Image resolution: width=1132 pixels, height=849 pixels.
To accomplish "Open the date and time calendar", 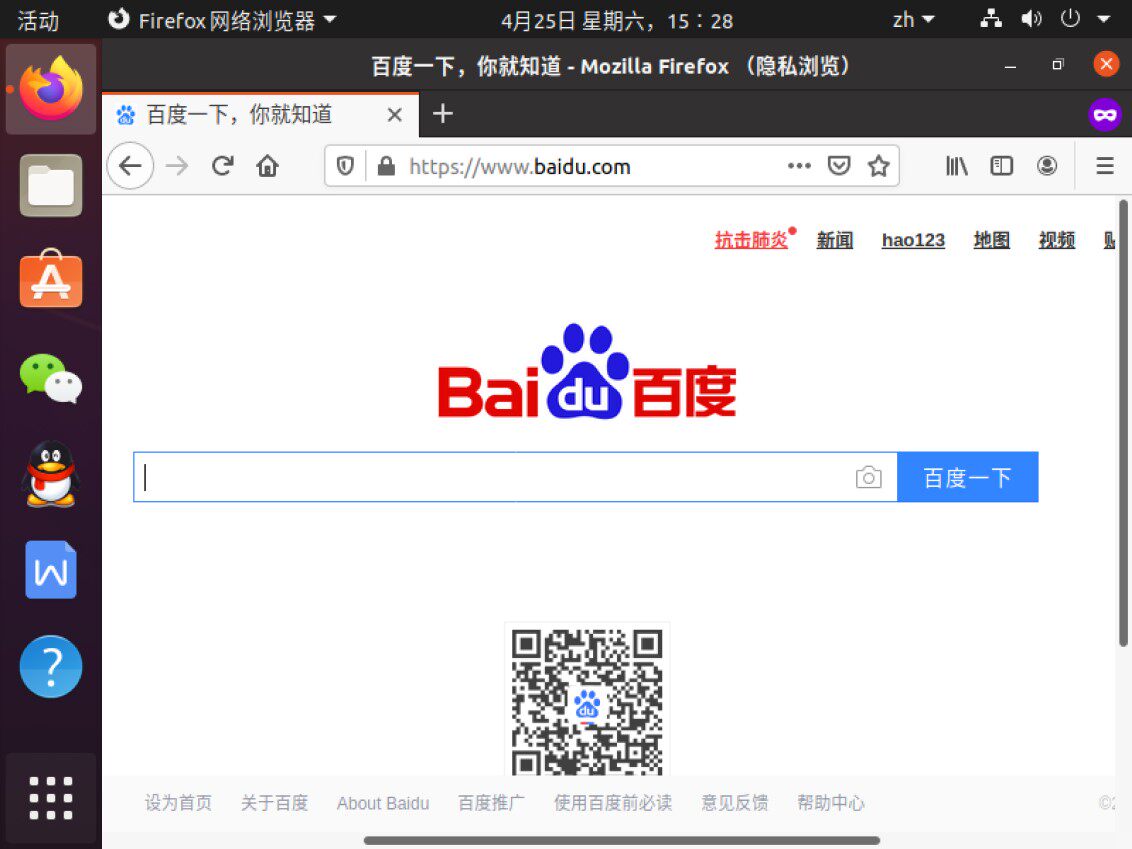I will pyautogui.click(x=617, y=20).
